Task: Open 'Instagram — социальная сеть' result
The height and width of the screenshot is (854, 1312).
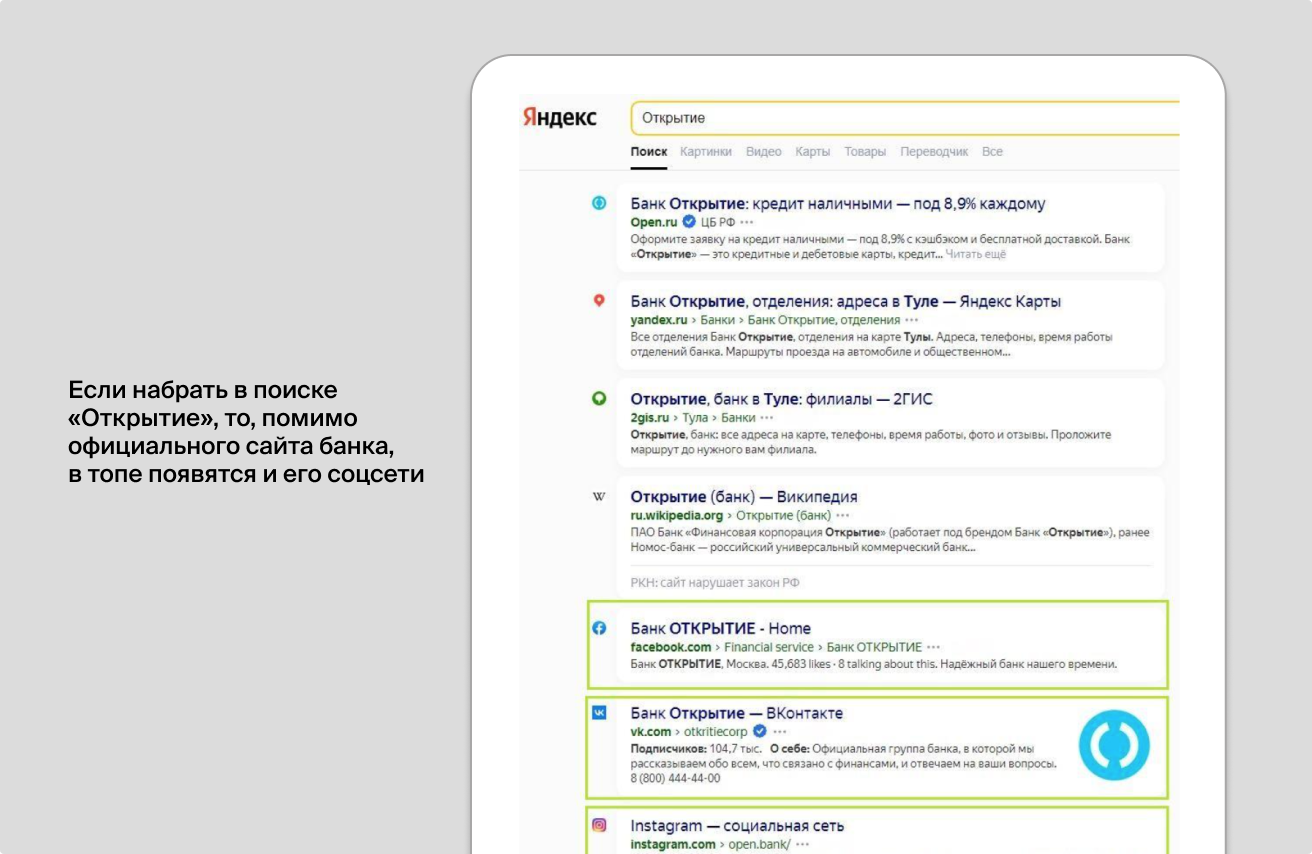Action: point(737,826)
